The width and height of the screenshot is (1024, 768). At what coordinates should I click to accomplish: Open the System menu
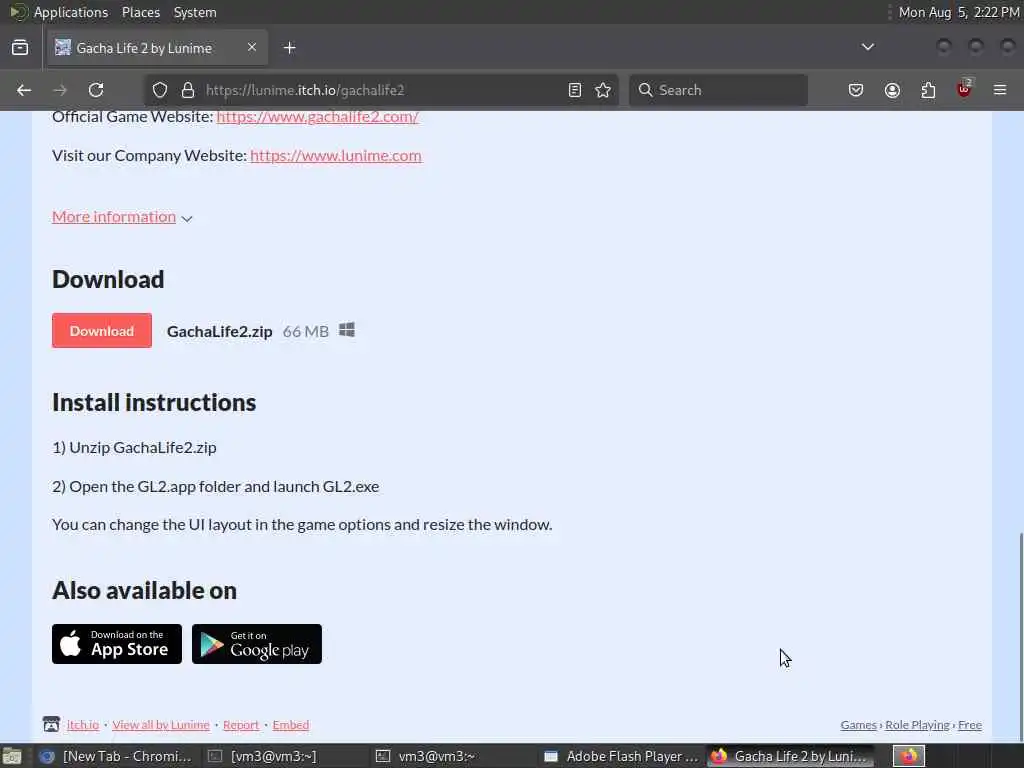195,12
